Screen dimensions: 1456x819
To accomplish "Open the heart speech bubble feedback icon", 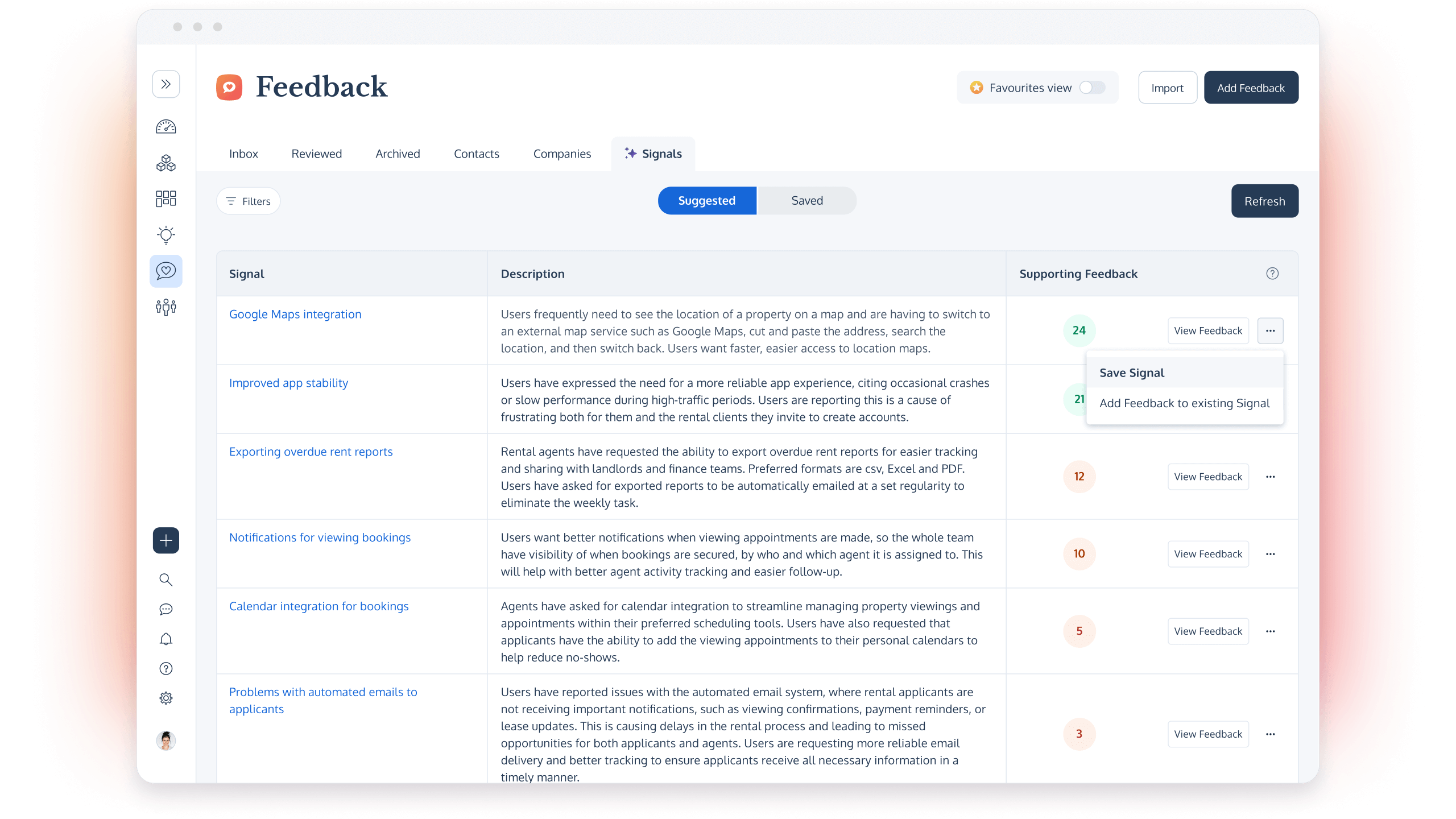I will (166, 271).
